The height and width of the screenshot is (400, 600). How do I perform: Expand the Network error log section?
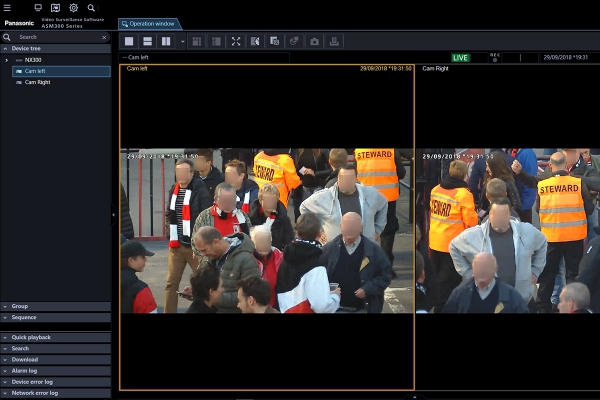click(56, 393)
